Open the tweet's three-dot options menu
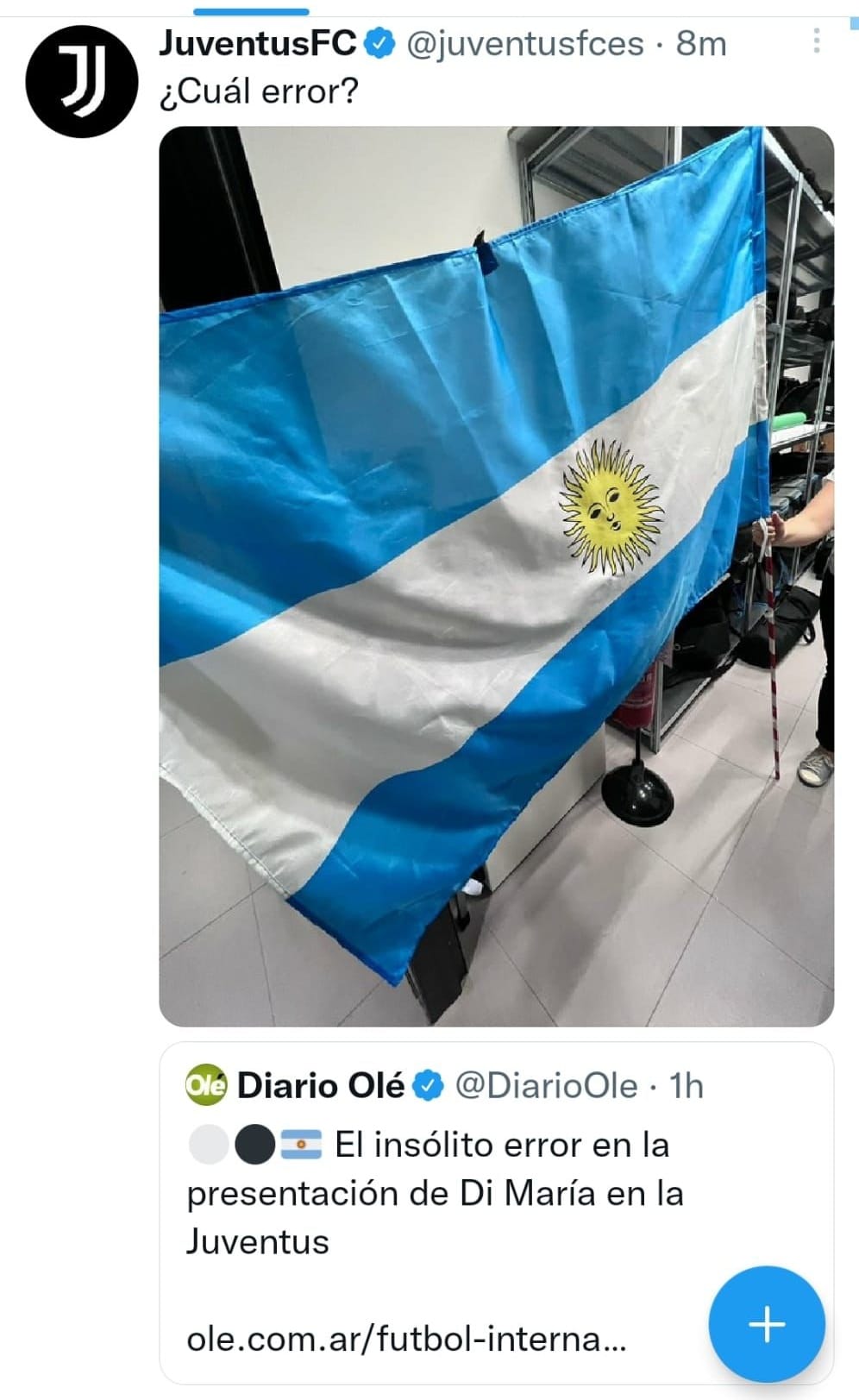 (x=816, y=41)
